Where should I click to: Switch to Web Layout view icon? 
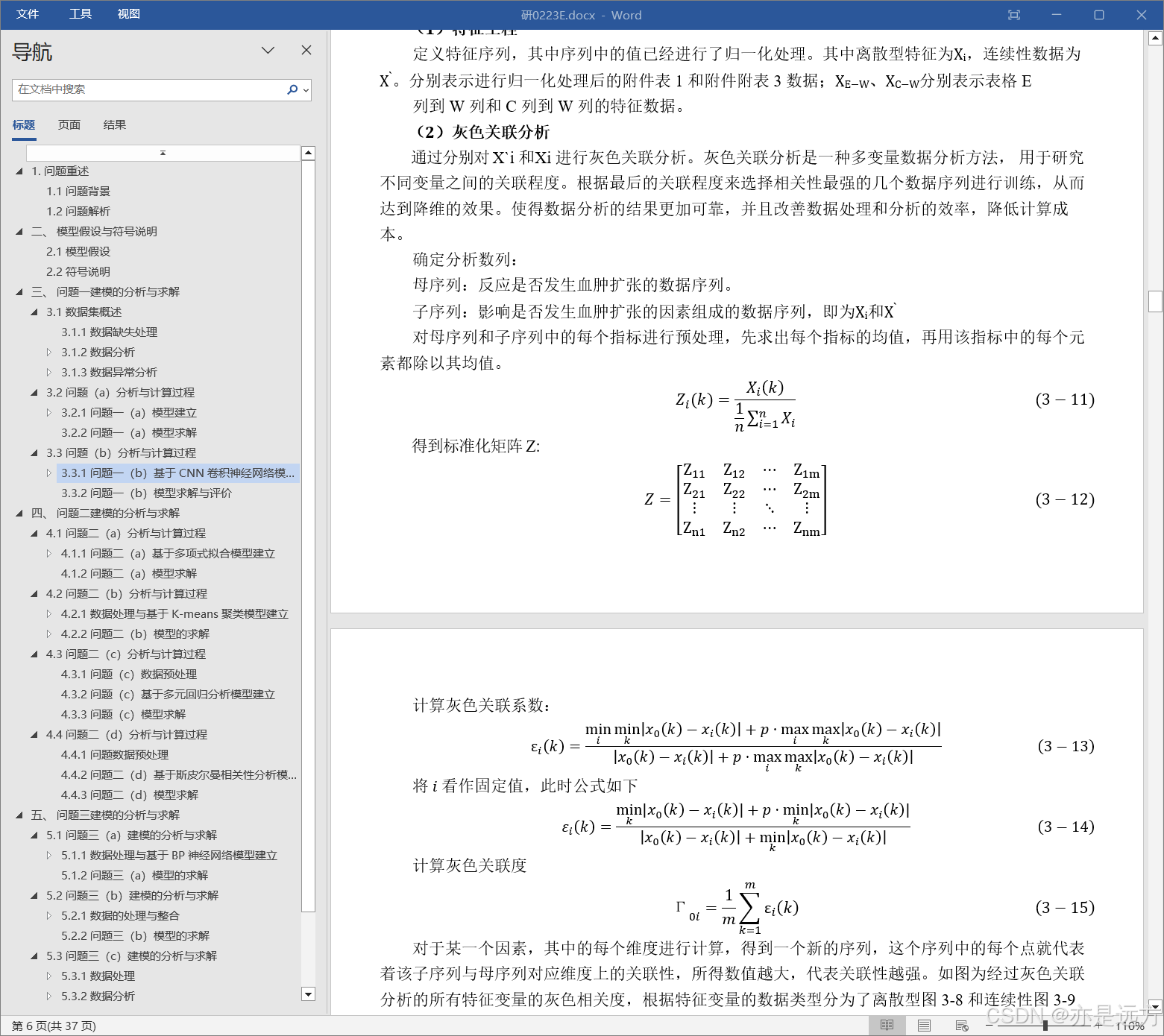(962, 1026)
